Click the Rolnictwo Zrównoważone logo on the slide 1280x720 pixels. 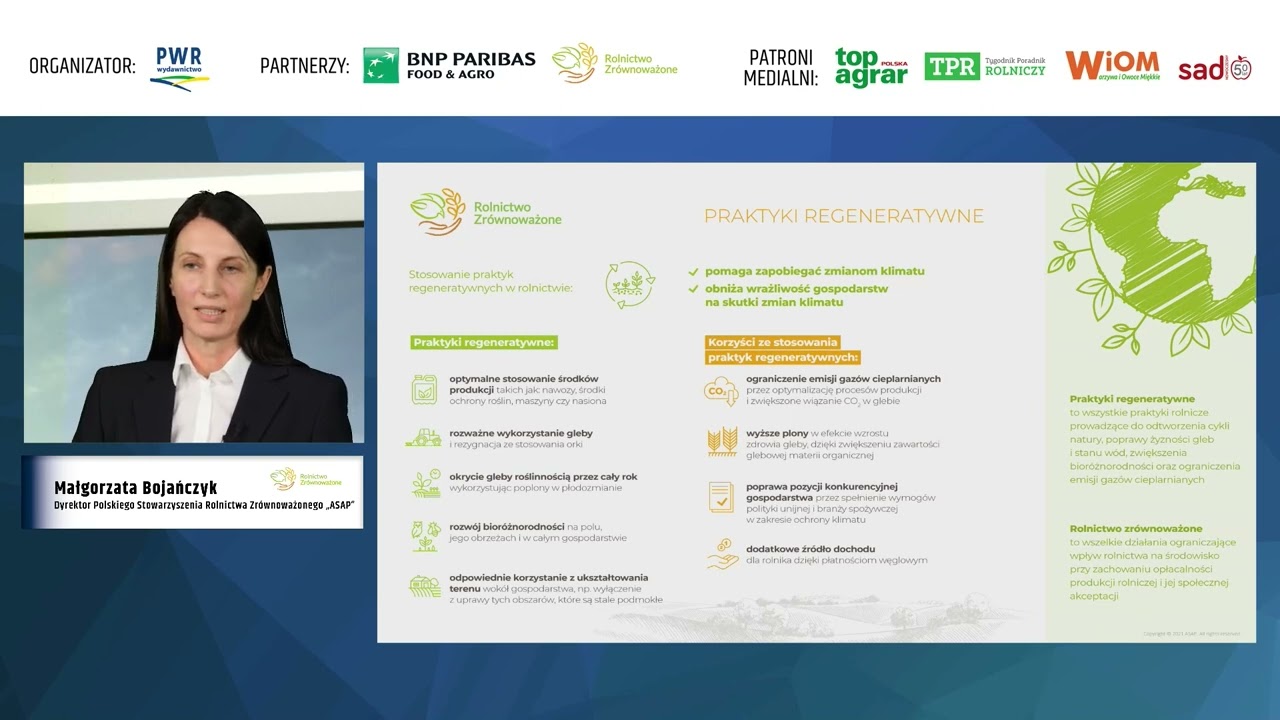486,212
